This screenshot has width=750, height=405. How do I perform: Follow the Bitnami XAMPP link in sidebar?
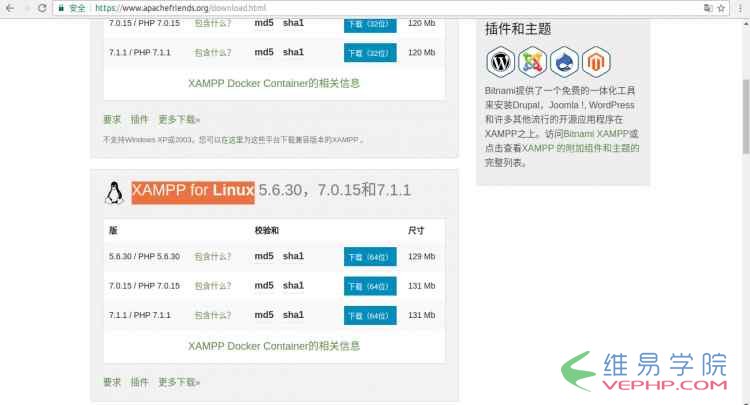click(596, 134)
